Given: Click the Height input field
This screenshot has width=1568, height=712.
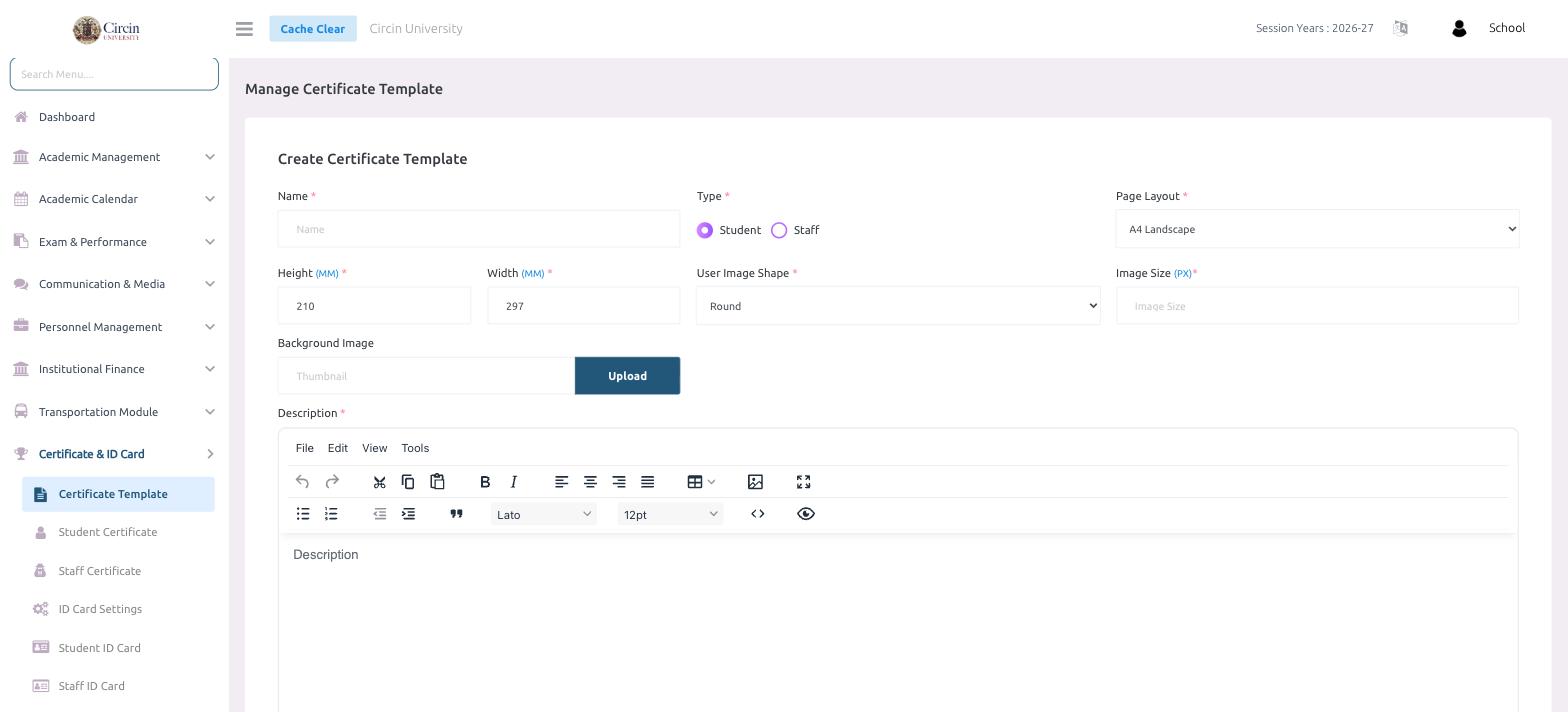Looking at the screenshot, I should [374, 306].
